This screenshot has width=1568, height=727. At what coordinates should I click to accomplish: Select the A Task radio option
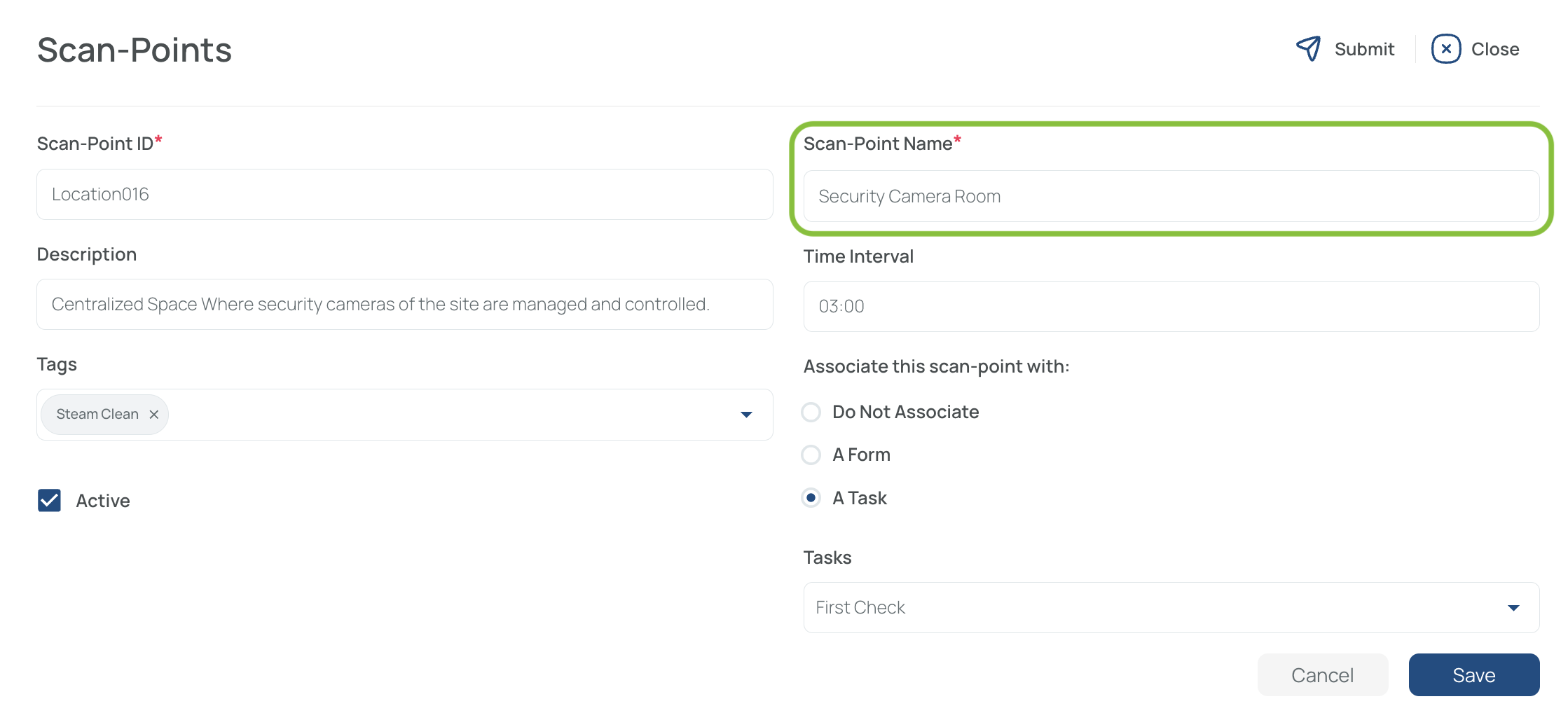(811, 498)
